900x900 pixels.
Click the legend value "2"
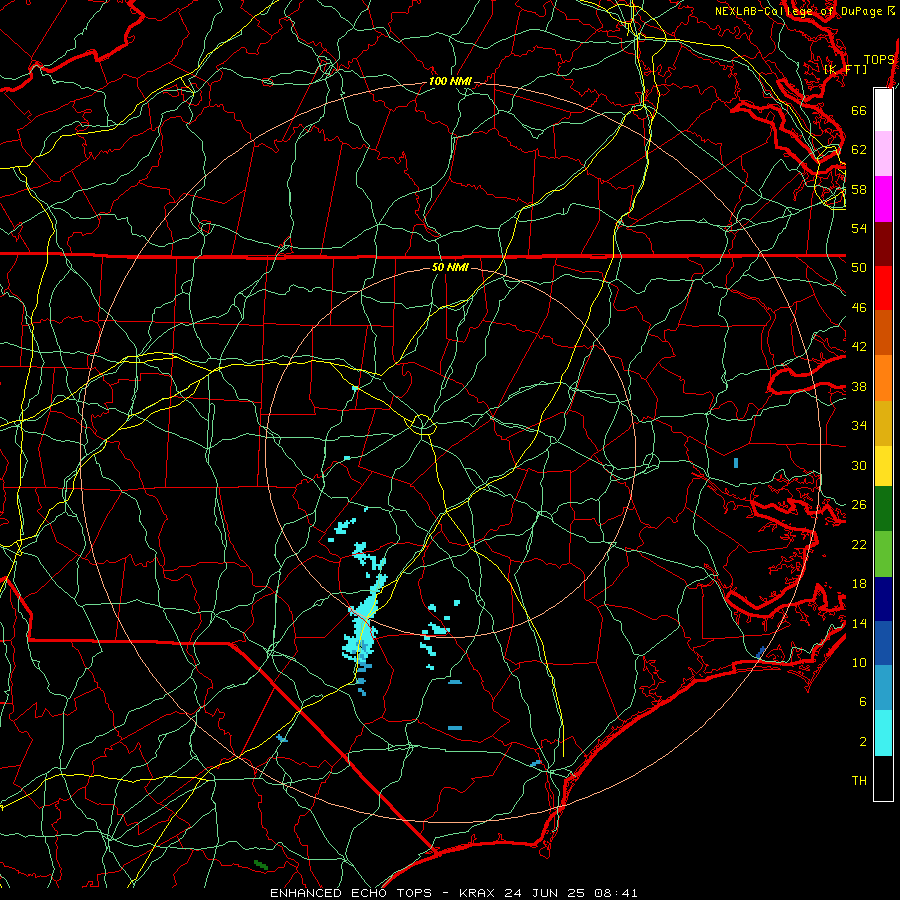[863, 742]
